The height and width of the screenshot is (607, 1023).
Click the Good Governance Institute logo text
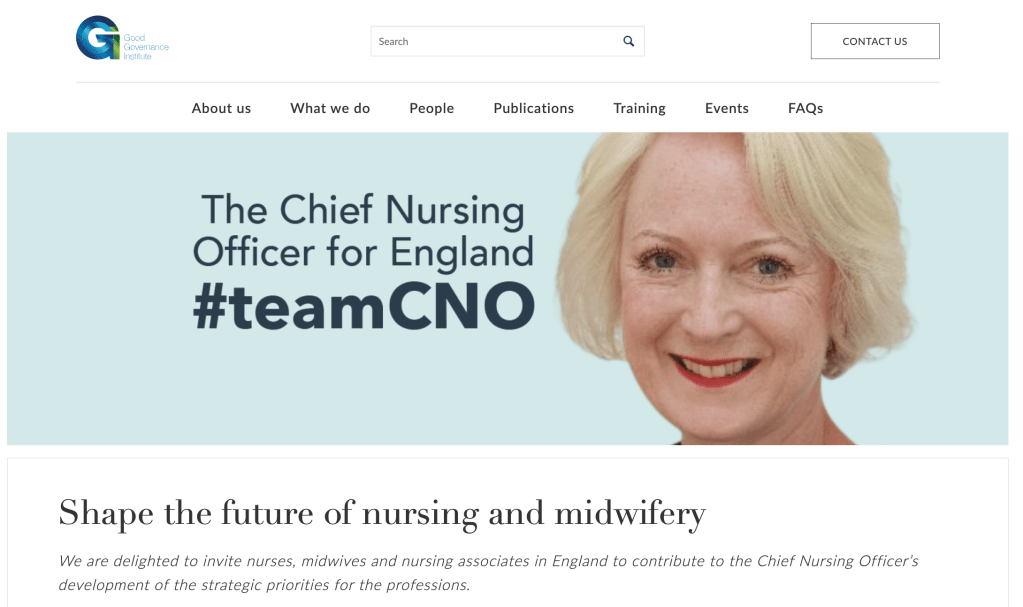click(146, 47)
